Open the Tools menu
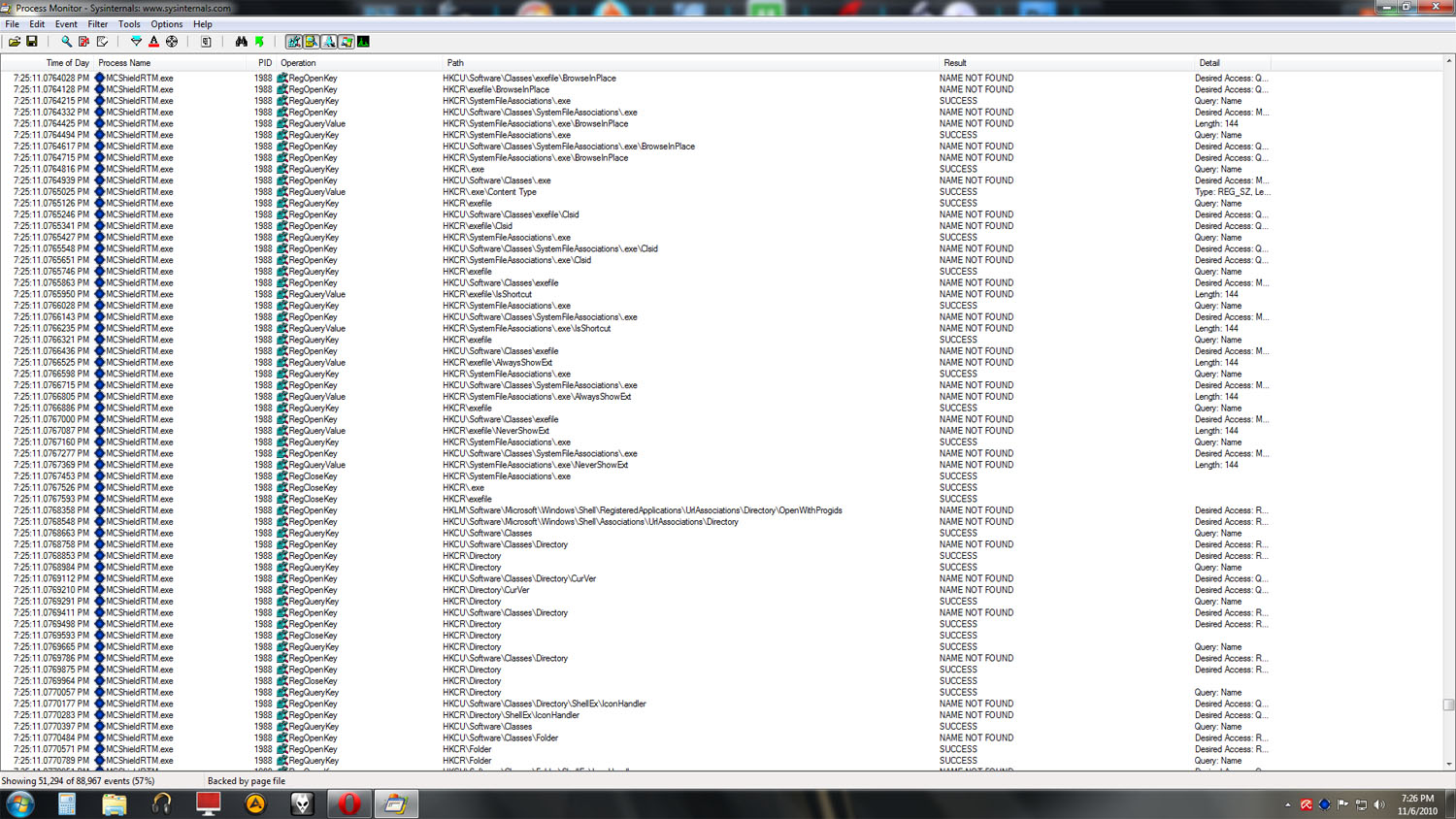1456x819 pixels. [x=129, y=24]
